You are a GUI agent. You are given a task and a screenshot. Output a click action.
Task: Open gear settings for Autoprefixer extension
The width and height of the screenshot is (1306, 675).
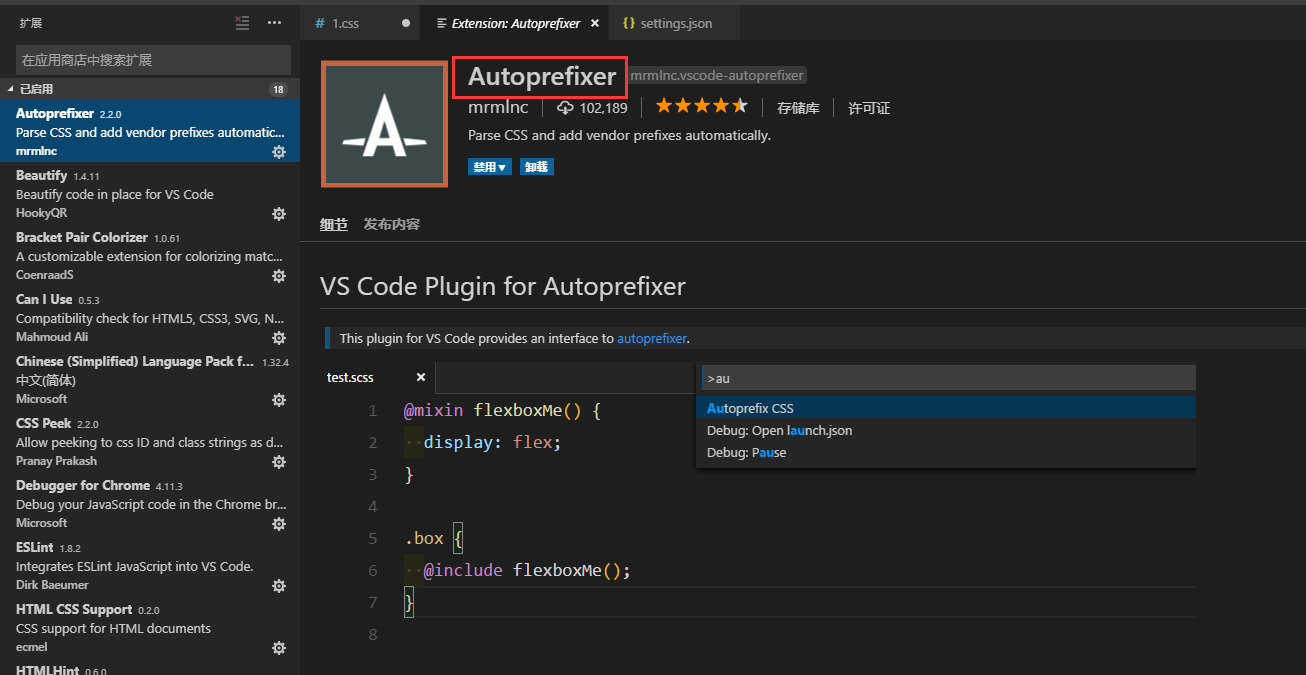point(279,152)
